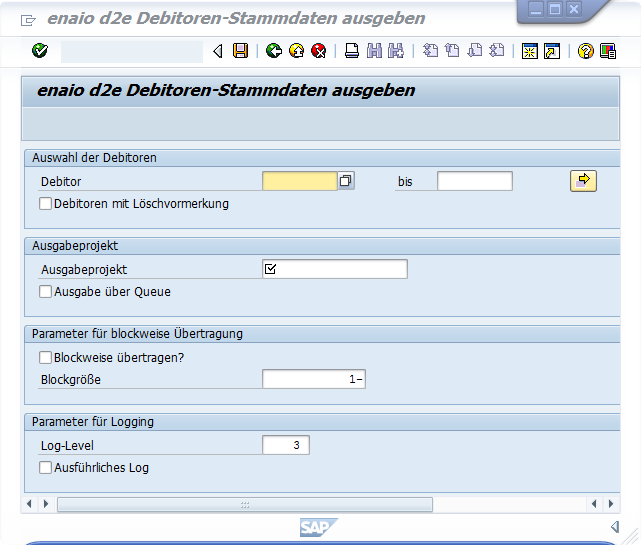641x545 pixels.
Task: Click the Print icon in toolbar
Action: click(x=352, y=51)
